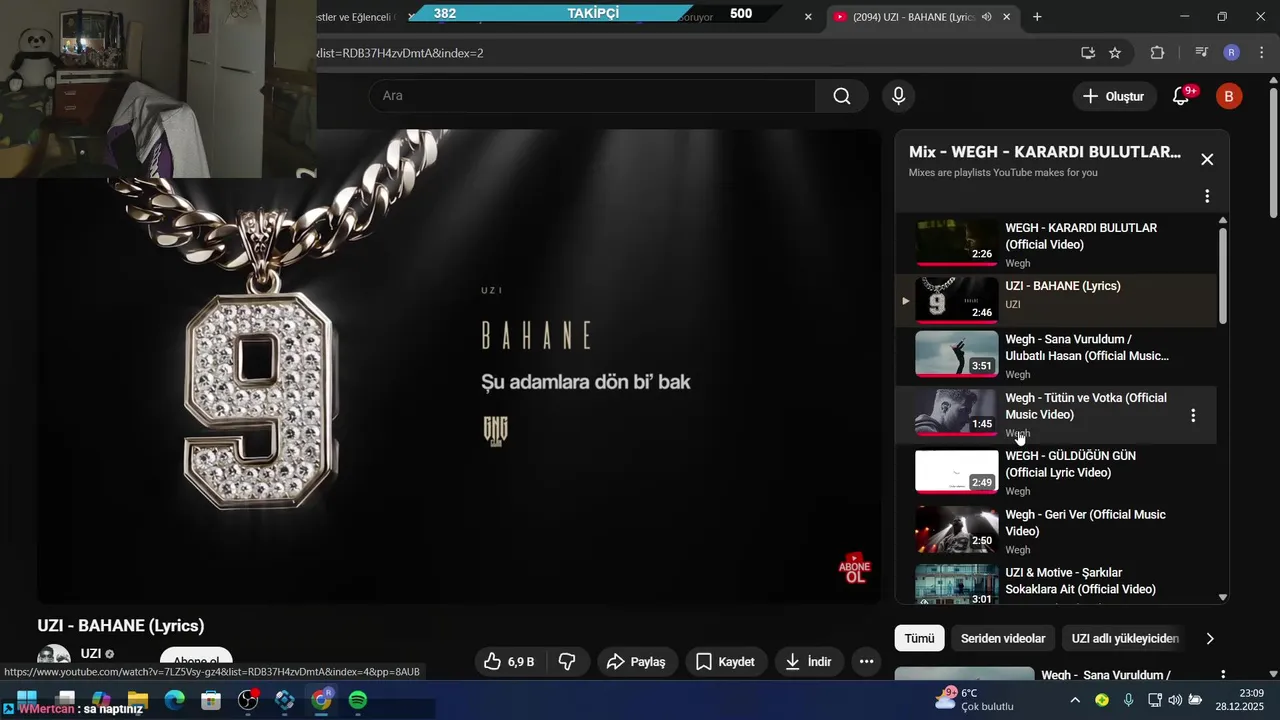The height and width of the screenshot is (720, 1280).
Task: Click ABONE OL subscribe watermark in video
Action: 855,568
